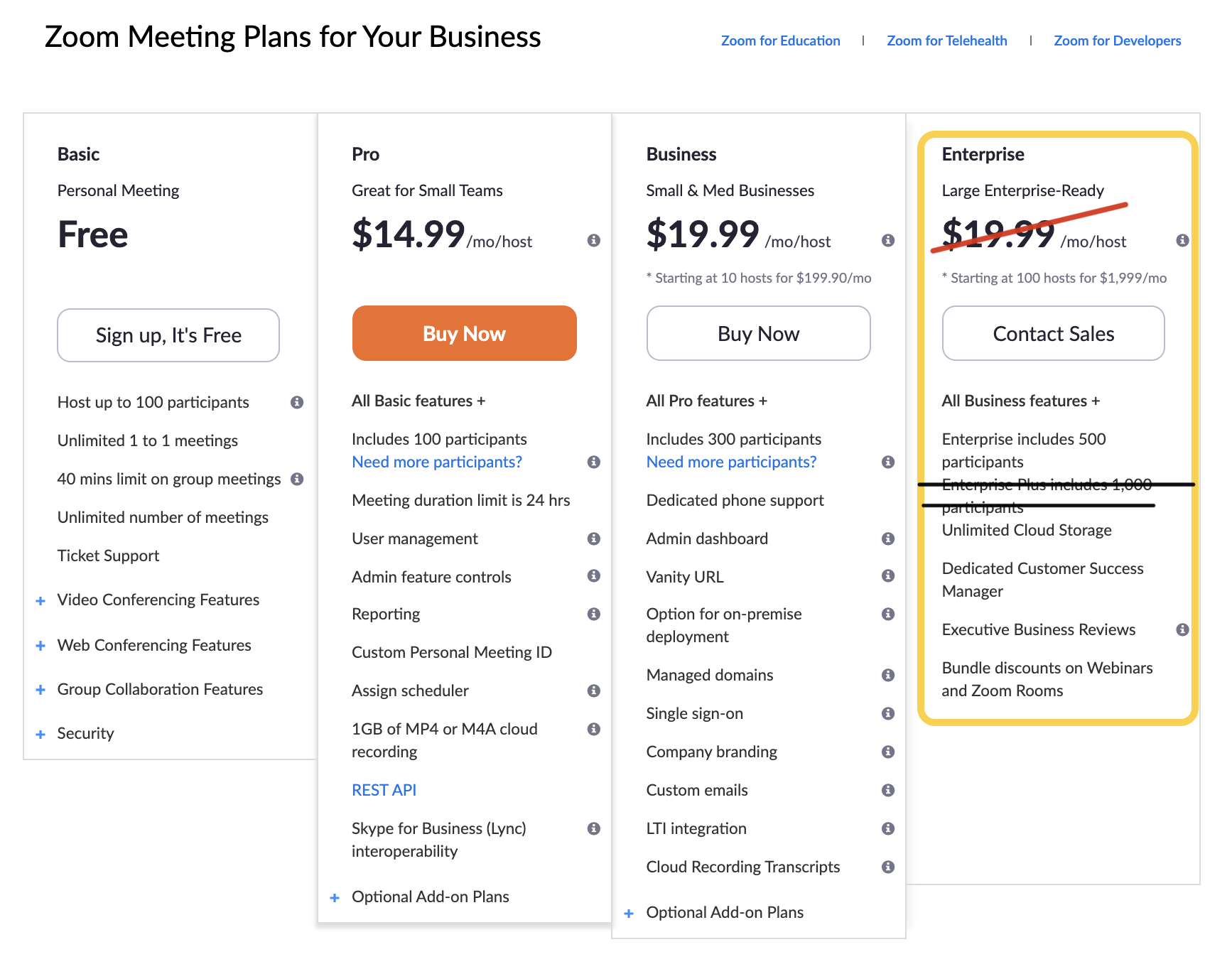The height and width of the screenshot is (969, 1232).
Task: Click info icon next to Business $19.99 price
Action: 888,240
